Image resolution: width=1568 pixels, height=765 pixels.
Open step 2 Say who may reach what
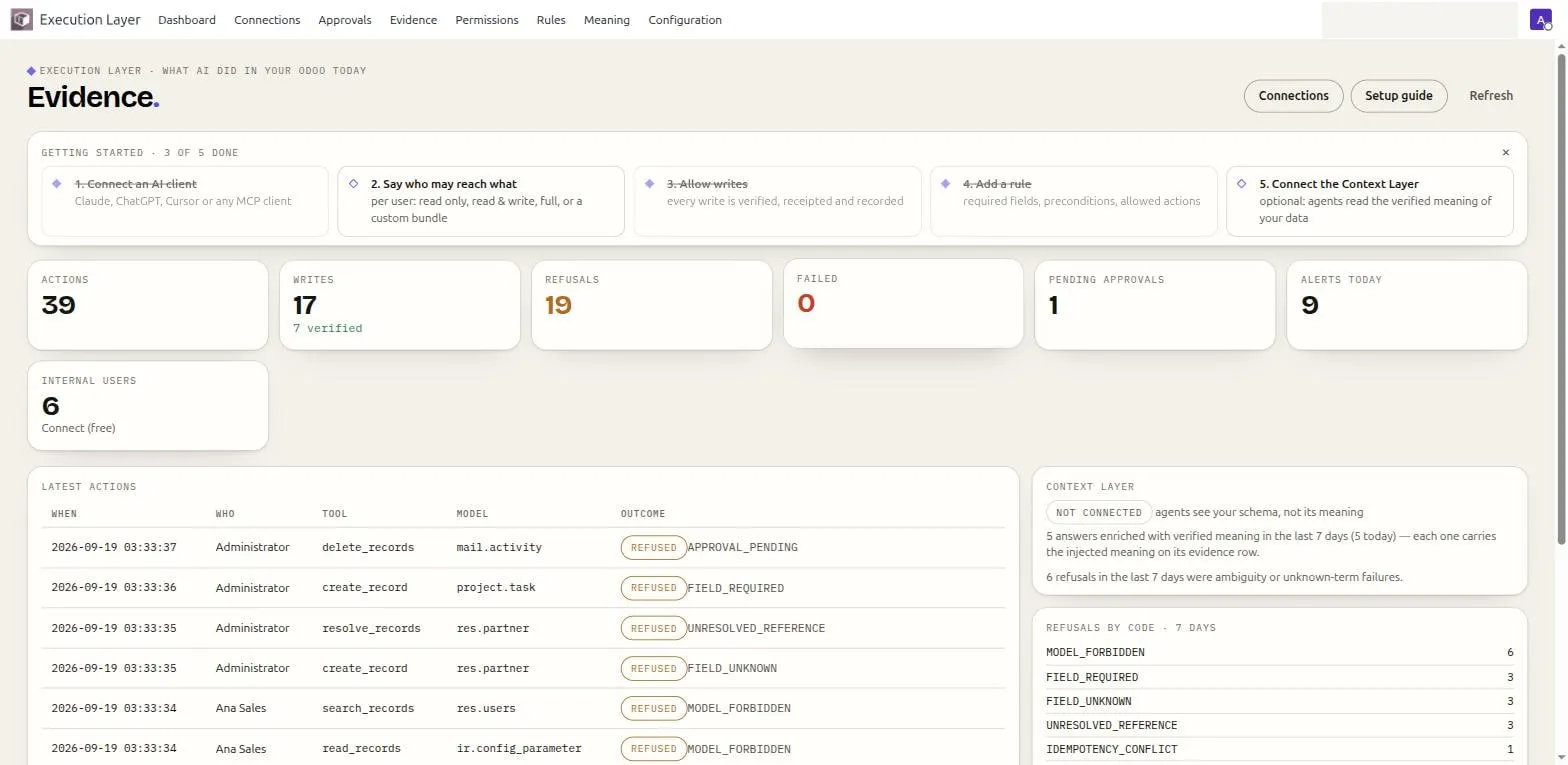[x=481, y=201]
